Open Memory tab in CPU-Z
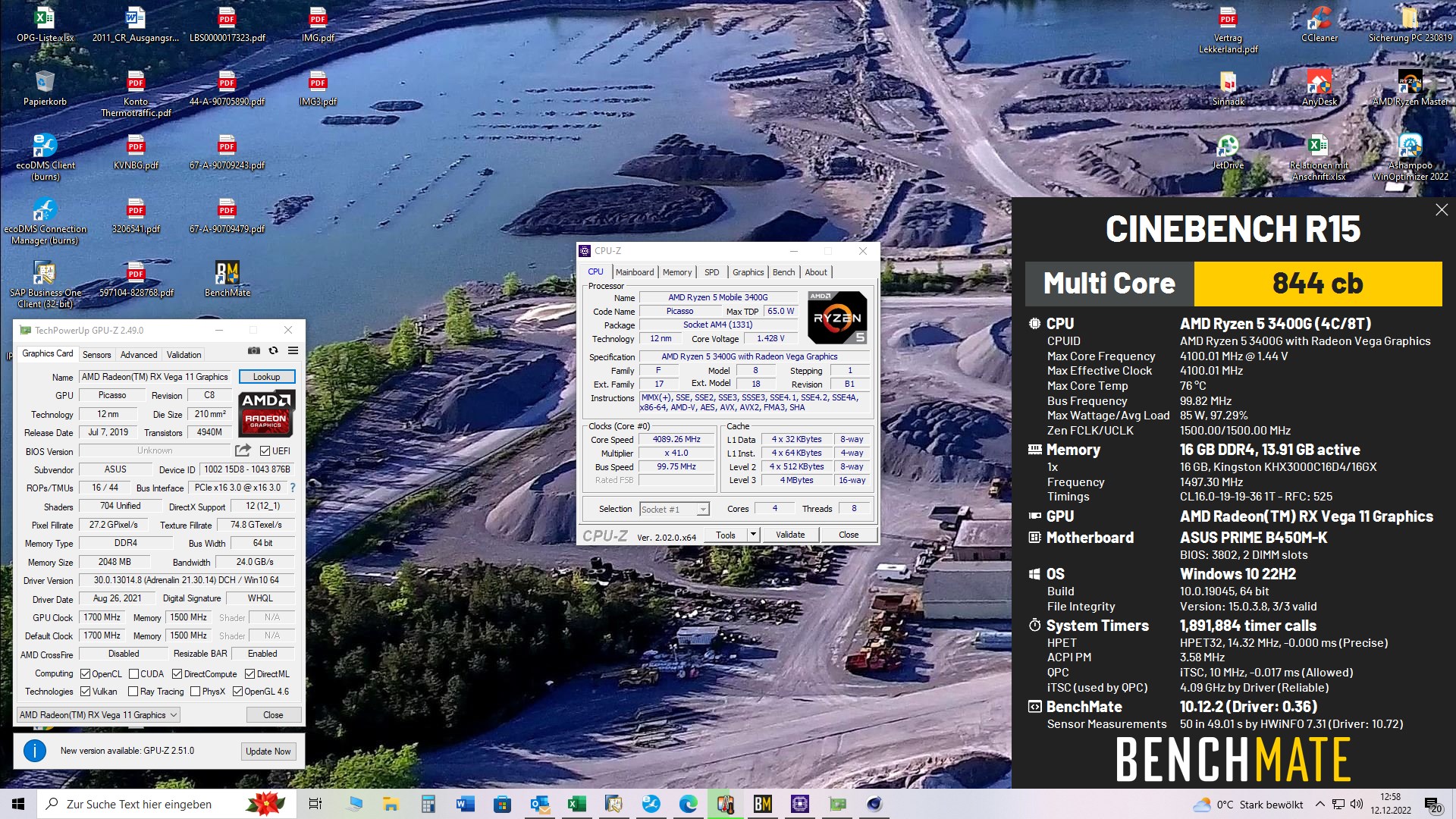The image size is (1456, 819). (677, 272)
